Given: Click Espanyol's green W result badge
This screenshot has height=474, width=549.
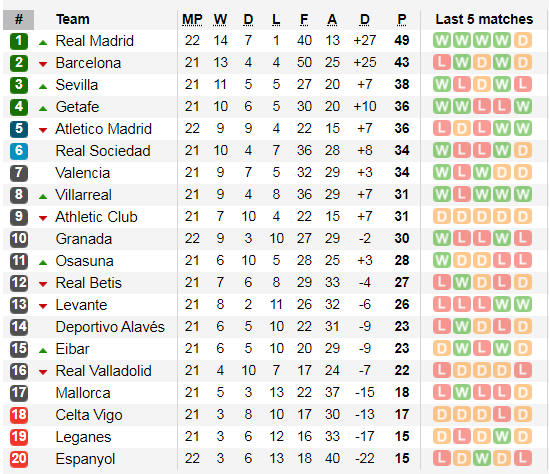Looking at the screenshot, I should pyautogui.click(x=482, y=458).
